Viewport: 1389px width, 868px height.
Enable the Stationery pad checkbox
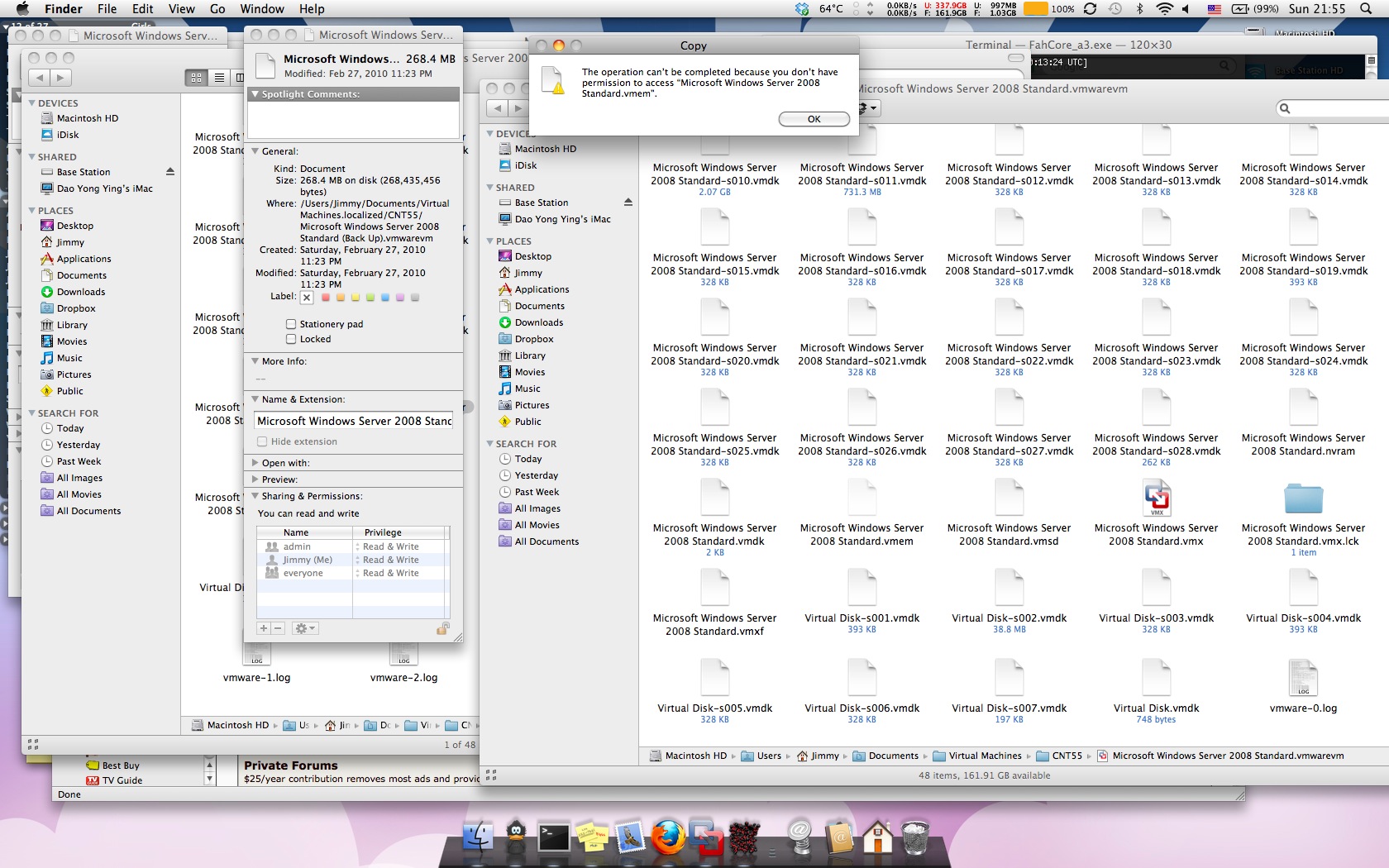point(291,324)
